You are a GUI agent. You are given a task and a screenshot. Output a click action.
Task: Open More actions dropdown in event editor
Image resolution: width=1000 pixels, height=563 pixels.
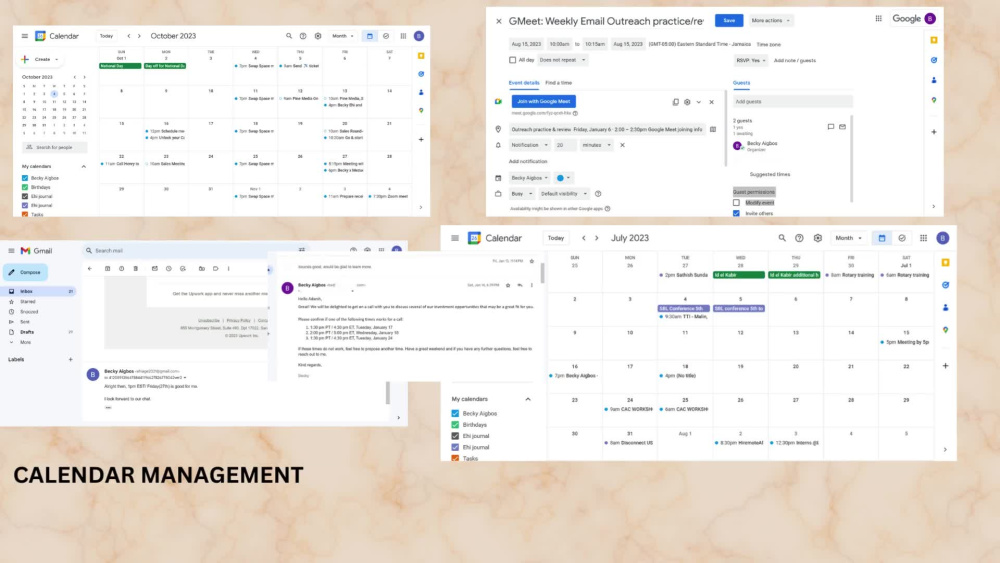tap(770, 20)
